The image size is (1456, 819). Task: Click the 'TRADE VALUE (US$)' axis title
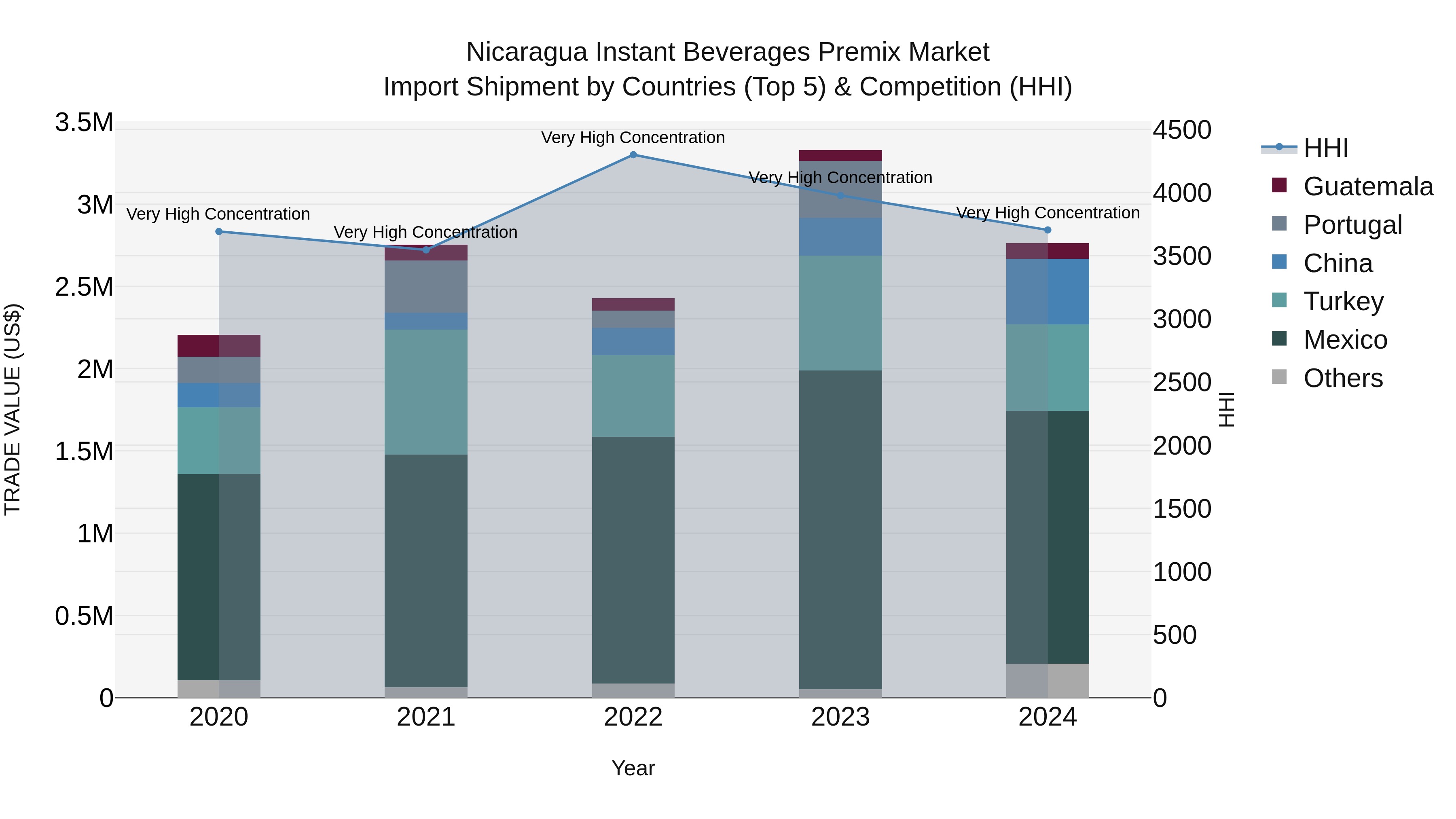coord(13,409)
